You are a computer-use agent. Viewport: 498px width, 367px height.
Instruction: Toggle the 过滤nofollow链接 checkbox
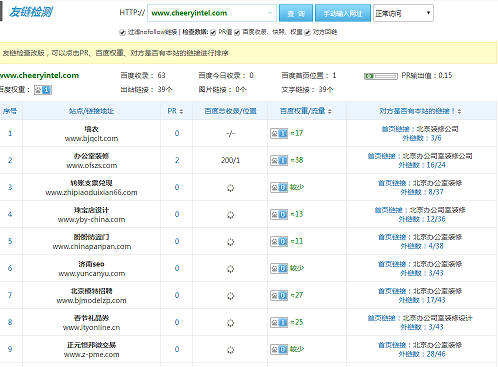tap(122, 32)
